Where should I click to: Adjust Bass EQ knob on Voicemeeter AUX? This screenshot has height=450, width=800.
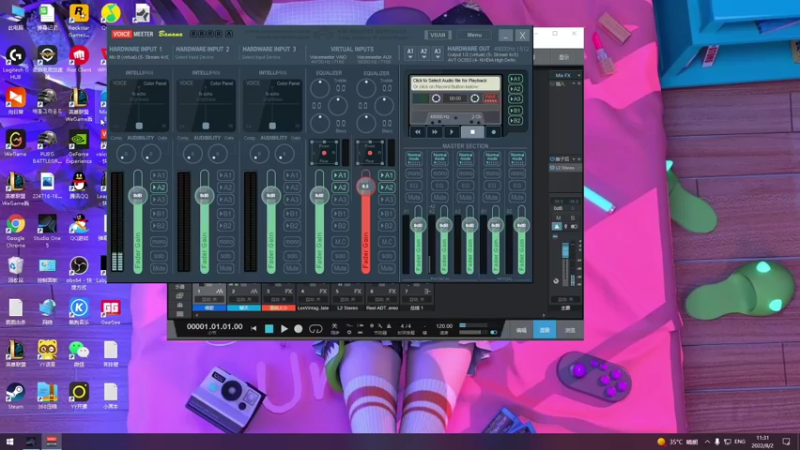[366, 123]
